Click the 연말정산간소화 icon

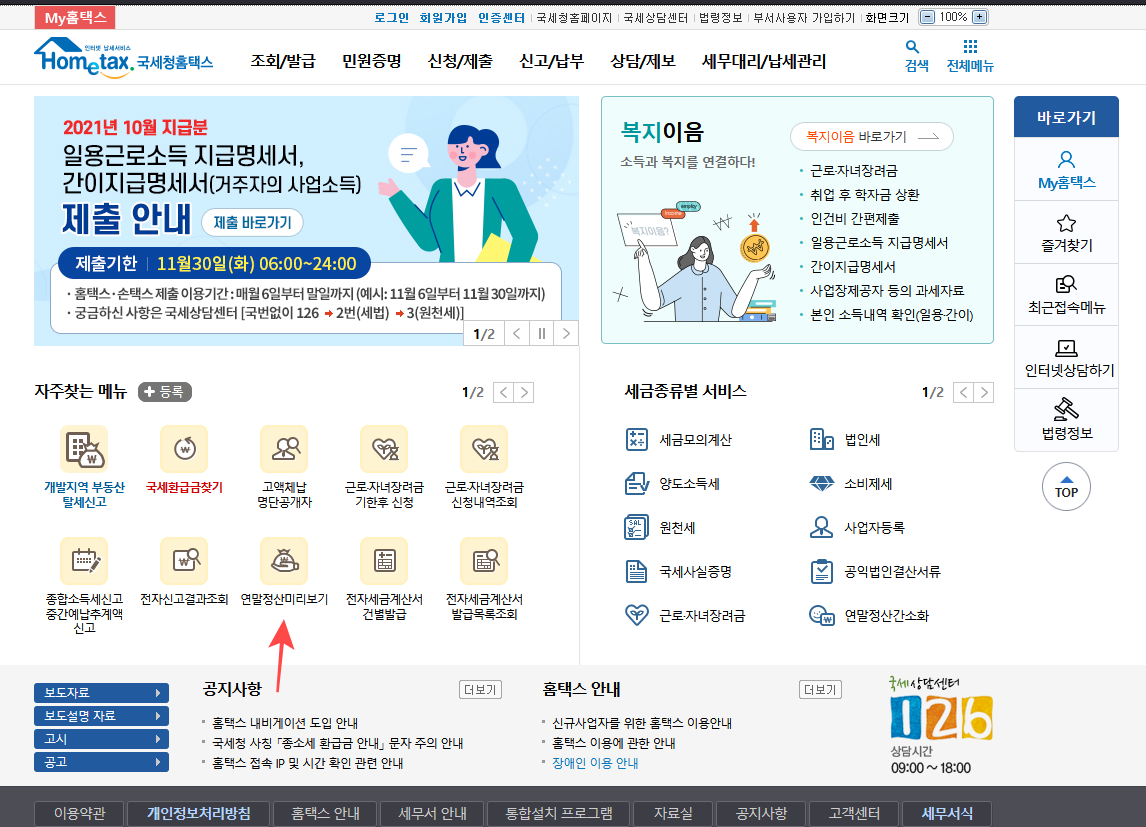[821, 615]
